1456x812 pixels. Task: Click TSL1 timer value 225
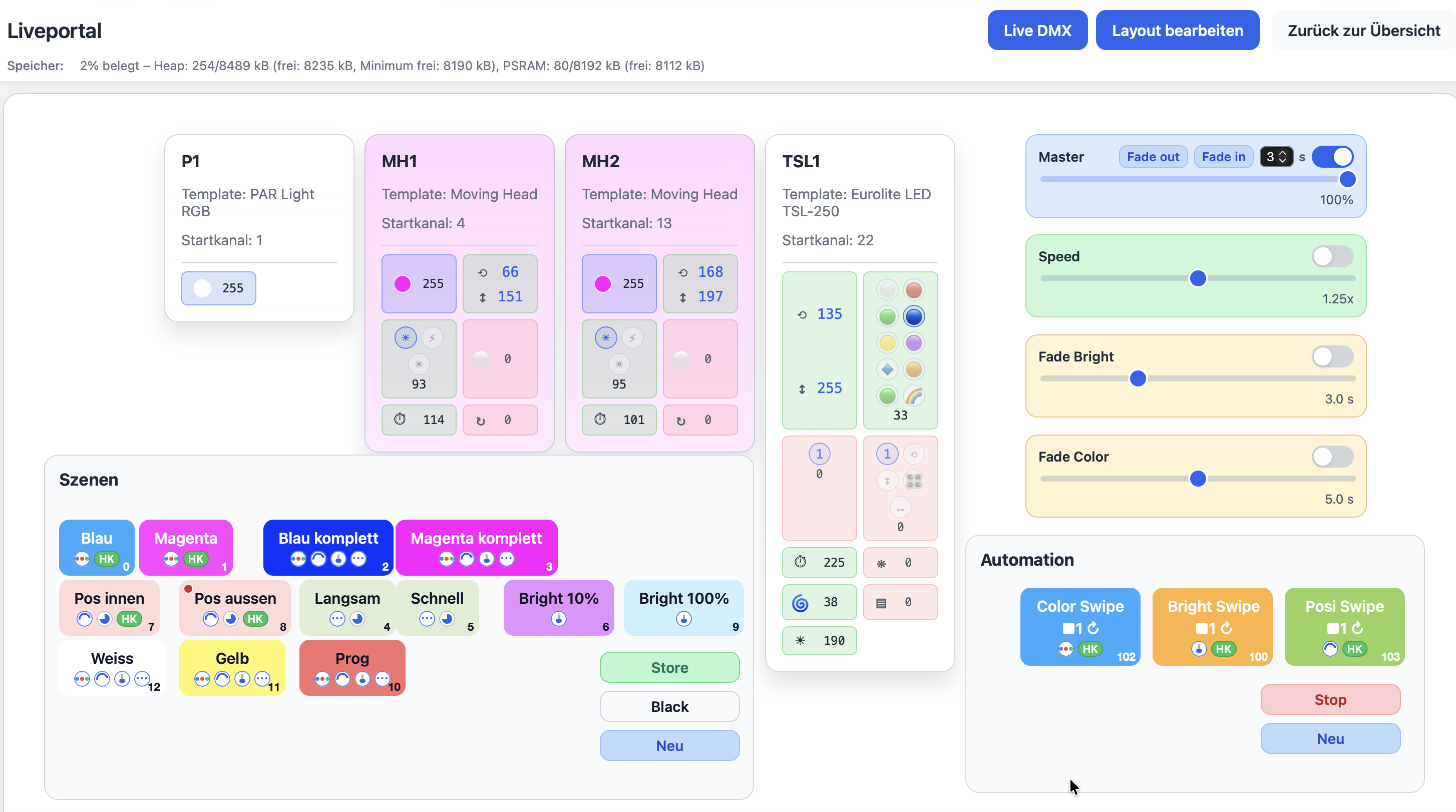[x=819, y=562]
